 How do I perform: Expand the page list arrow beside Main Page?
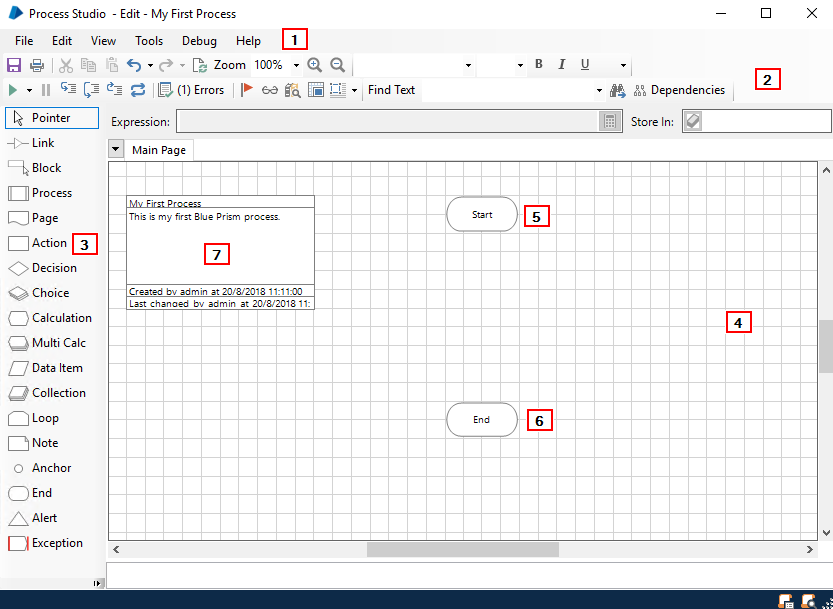116,150
